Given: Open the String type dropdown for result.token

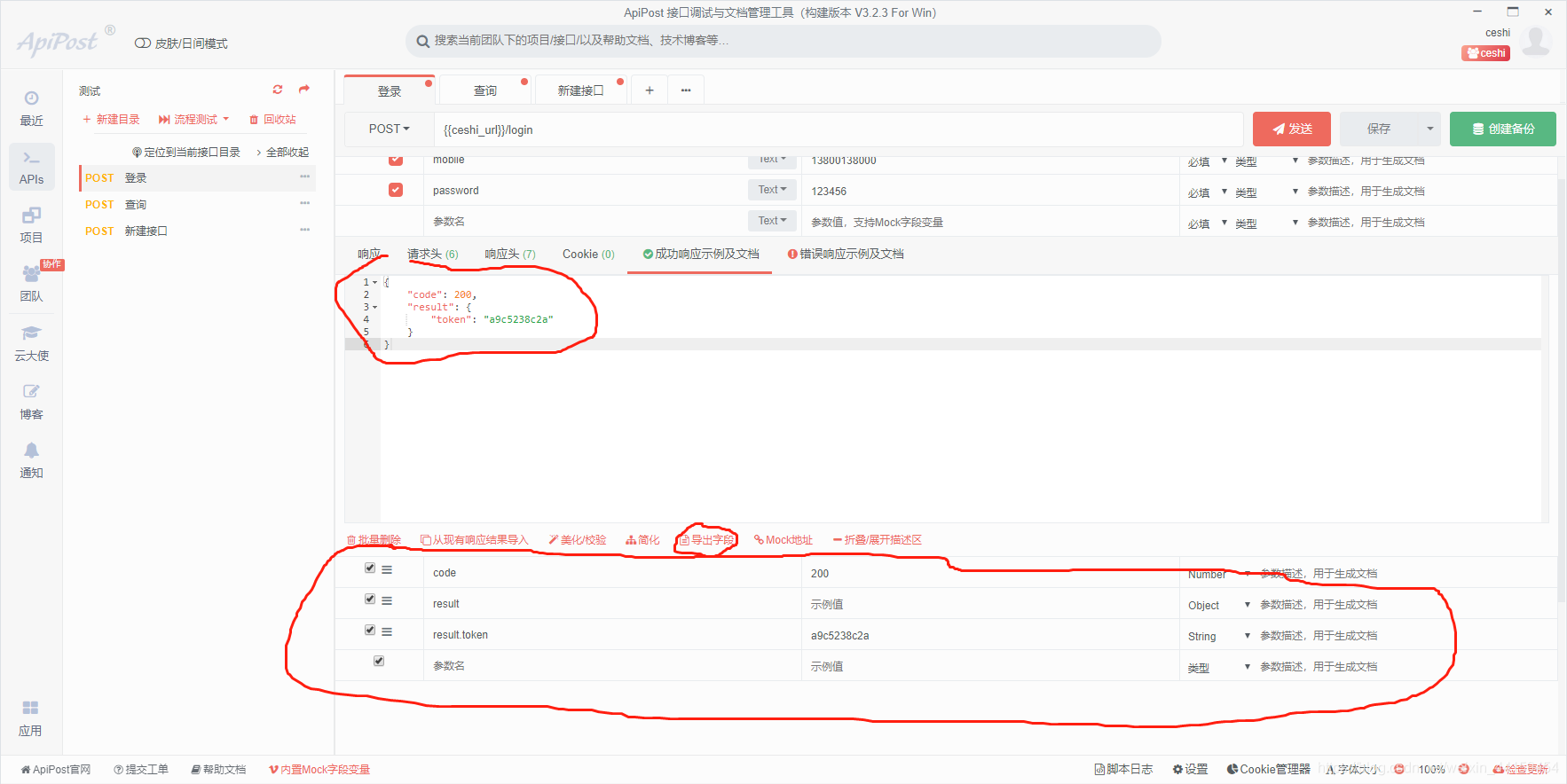Looking at the screenshot, I should coord(1219,636).
